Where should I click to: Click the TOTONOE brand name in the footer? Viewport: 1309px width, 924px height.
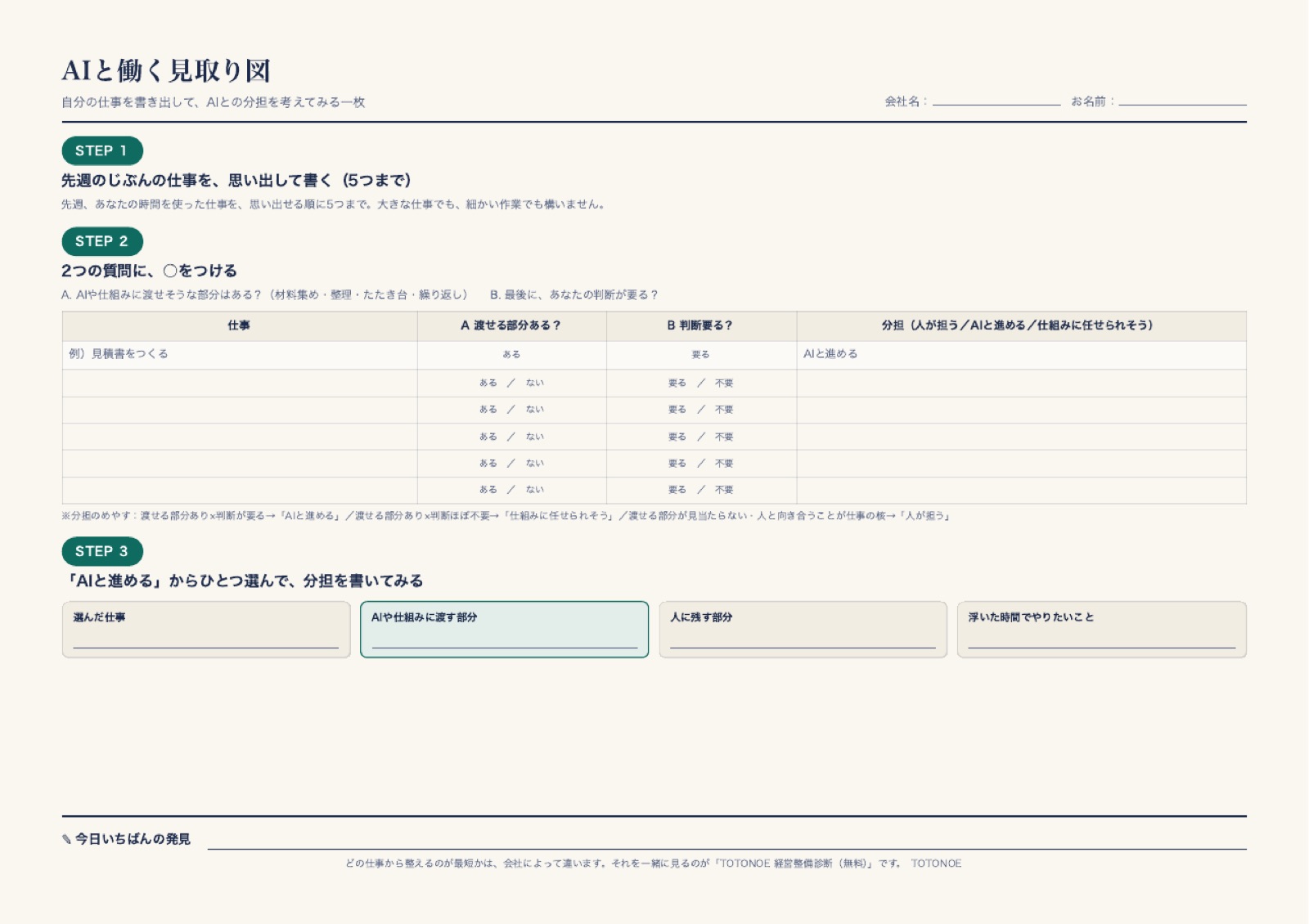pyautogui.click(x=937, y=863)
